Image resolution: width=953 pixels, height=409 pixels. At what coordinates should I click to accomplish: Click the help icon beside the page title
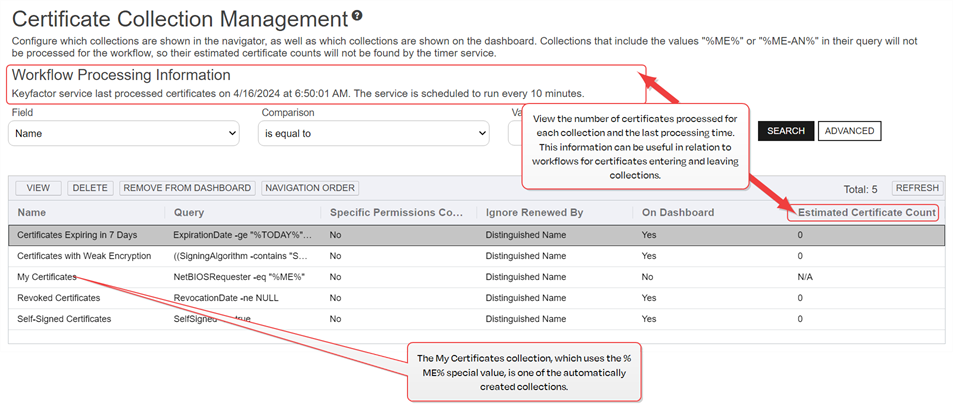pyautogui.click(x=357, y=16)
